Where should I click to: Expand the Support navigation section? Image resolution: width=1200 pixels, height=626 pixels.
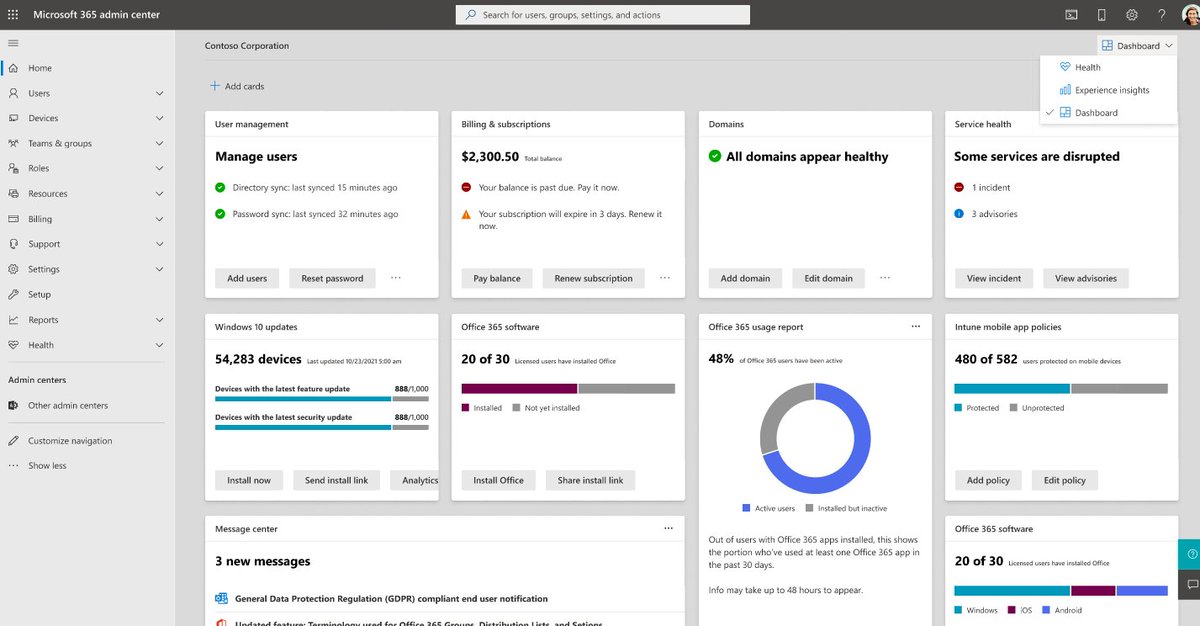[x=159, y=244]
